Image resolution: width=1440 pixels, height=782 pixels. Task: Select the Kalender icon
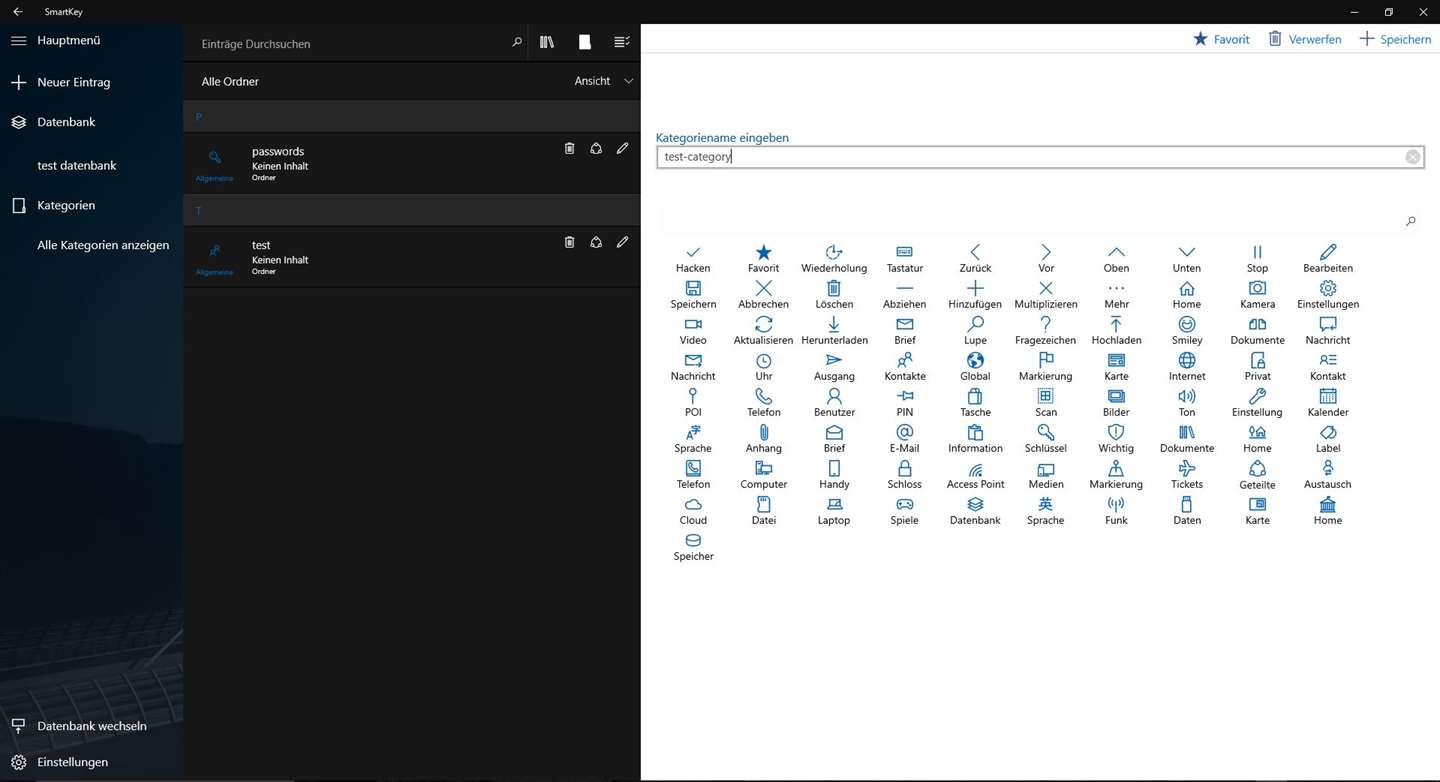click(x=1328, y=402)
